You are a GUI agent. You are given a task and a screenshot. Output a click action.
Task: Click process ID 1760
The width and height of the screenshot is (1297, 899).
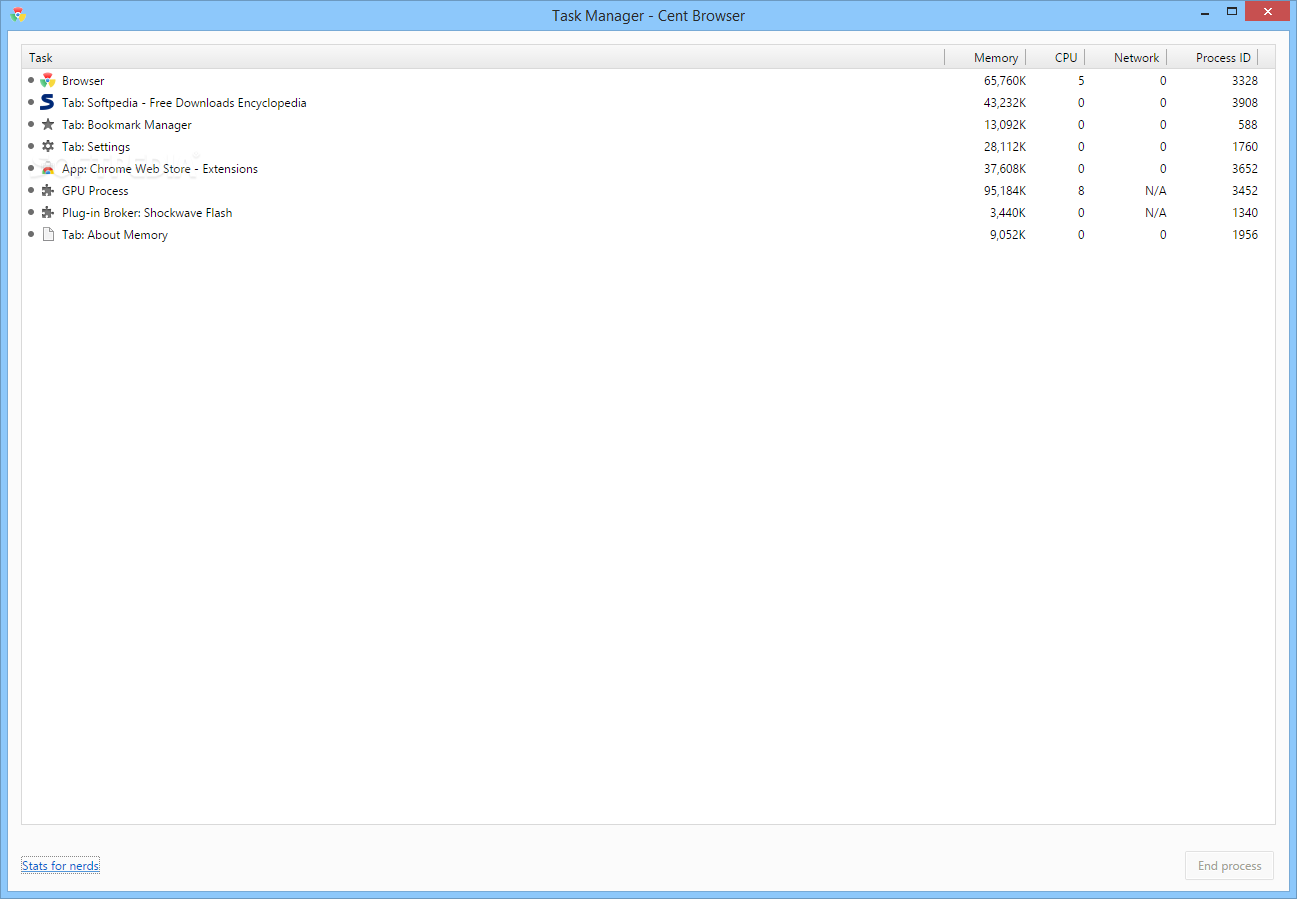(1245, 147)
